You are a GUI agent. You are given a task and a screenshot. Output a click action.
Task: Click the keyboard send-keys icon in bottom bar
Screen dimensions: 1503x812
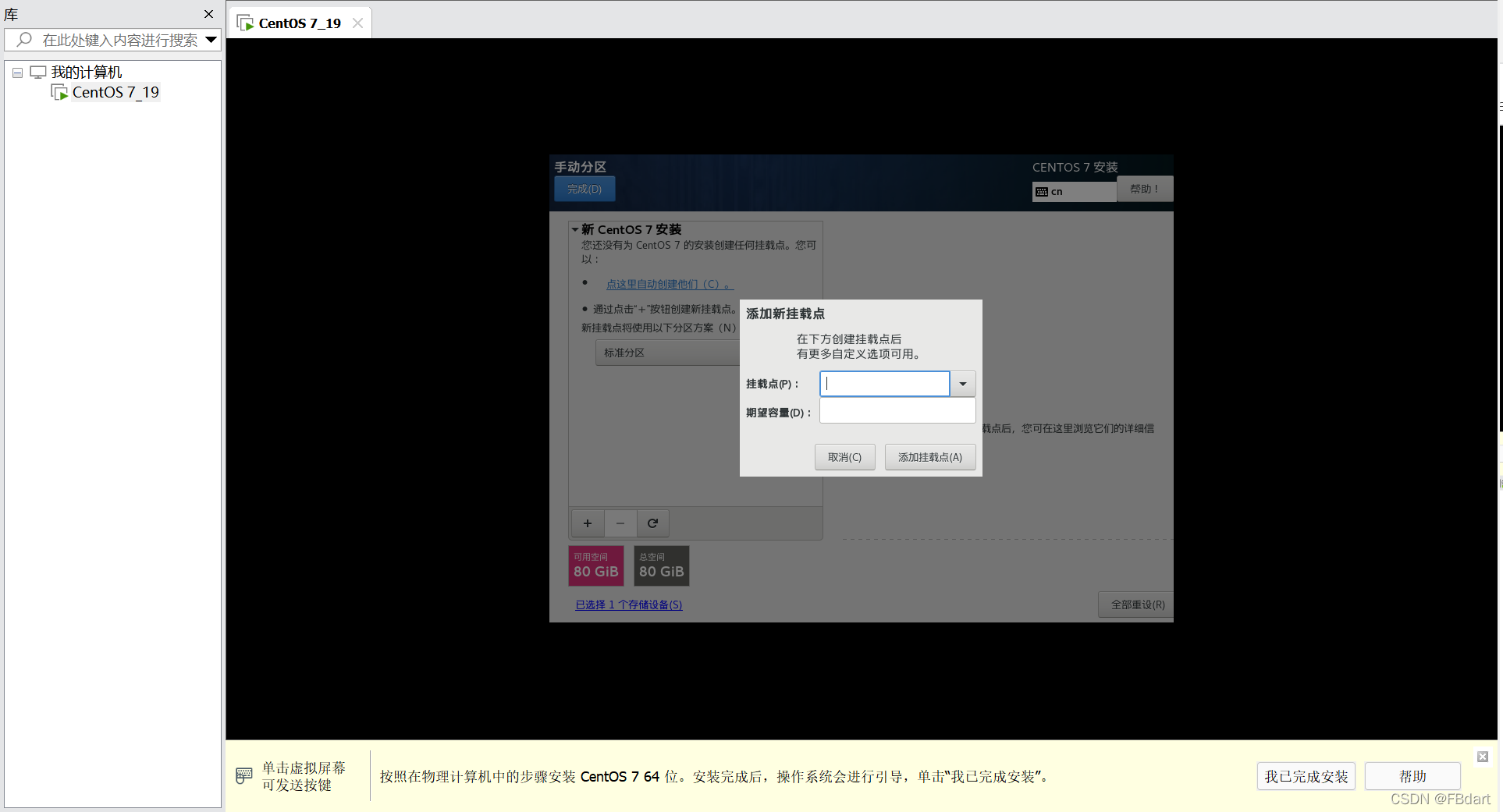[x=243, y=776]
